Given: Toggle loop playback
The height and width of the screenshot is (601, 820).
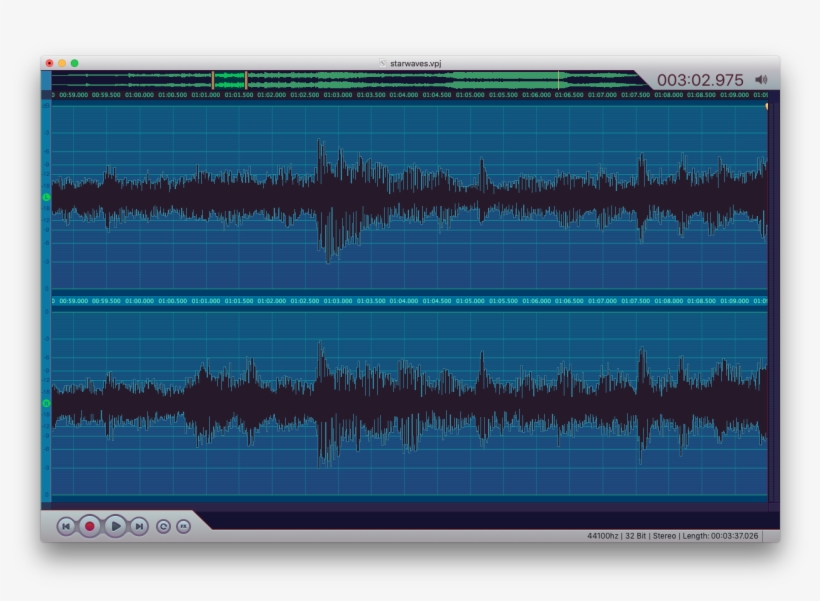Looking at the screenshot, I should tap(163, 527).
